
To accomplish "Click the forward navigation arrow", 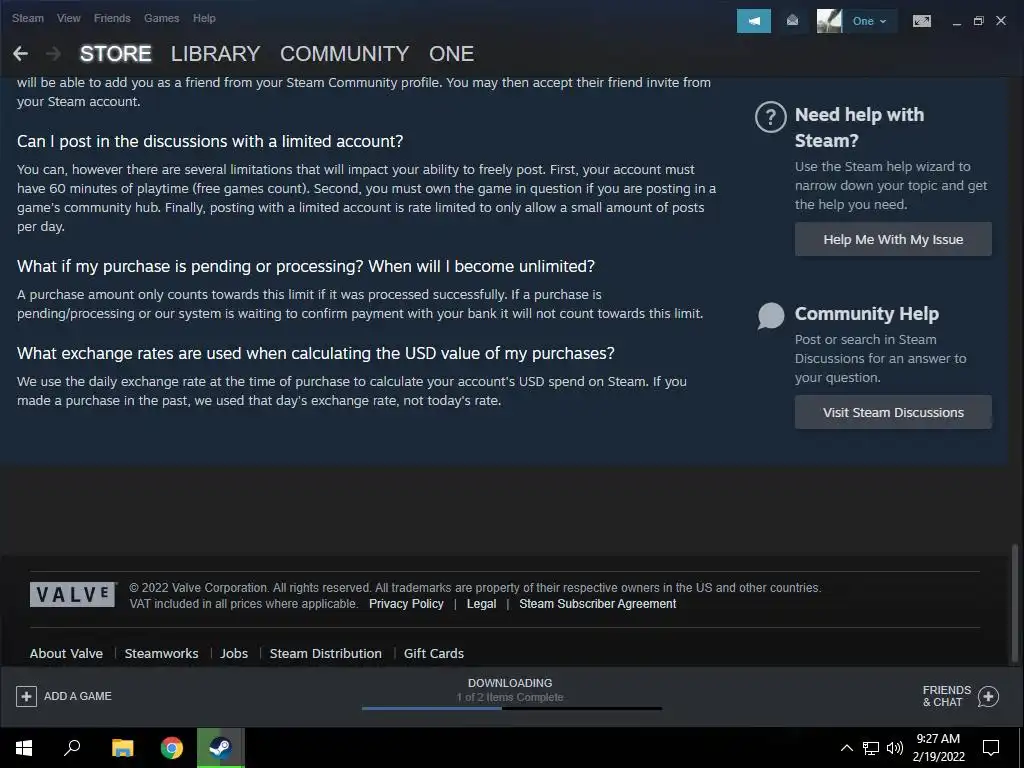I will pos(54,54).
